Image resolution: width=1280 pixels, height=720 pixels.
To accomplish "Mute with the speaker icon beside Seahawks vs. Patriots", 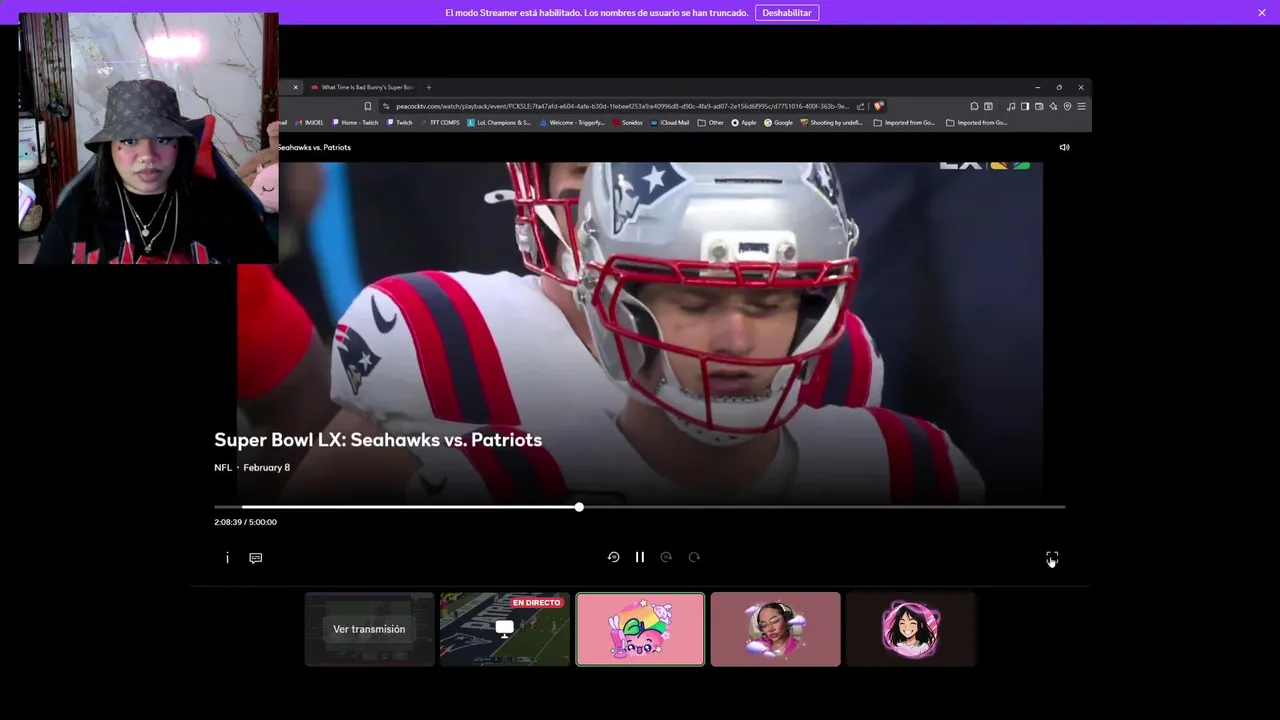I will (1064, 147).
